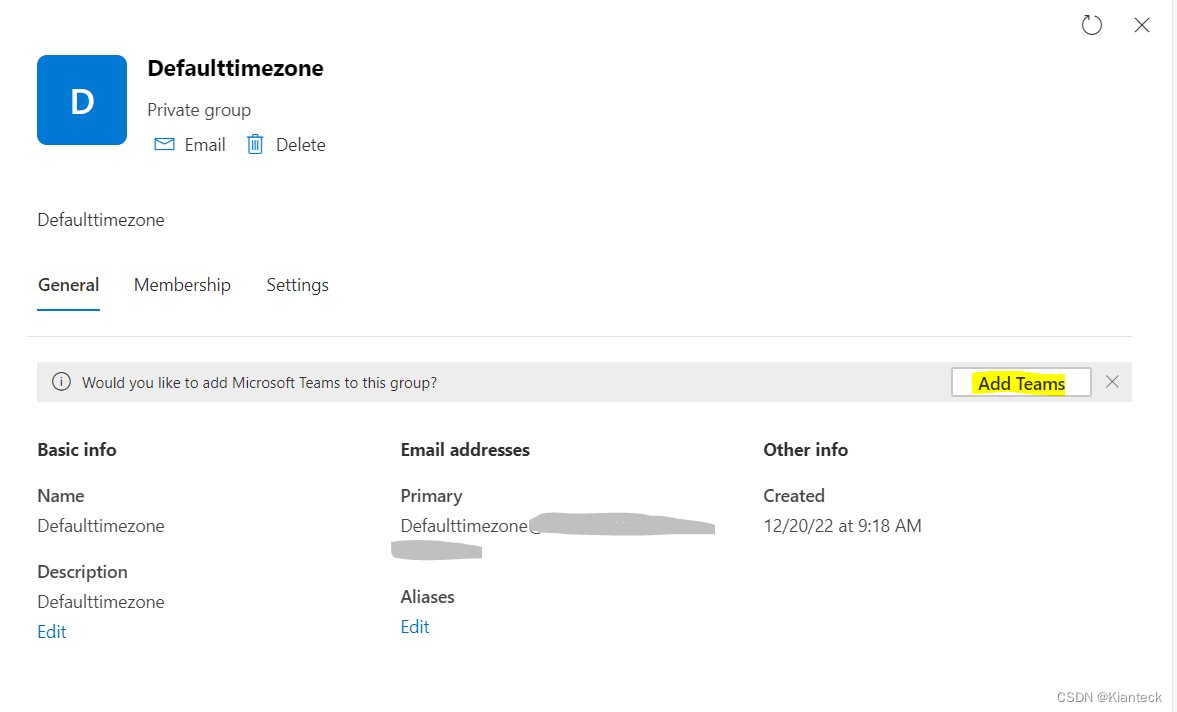Image resolution: width=1177 pixels, height=712 pixels.
Task: Click the blue D group avatar
Action: coord(82,100)
